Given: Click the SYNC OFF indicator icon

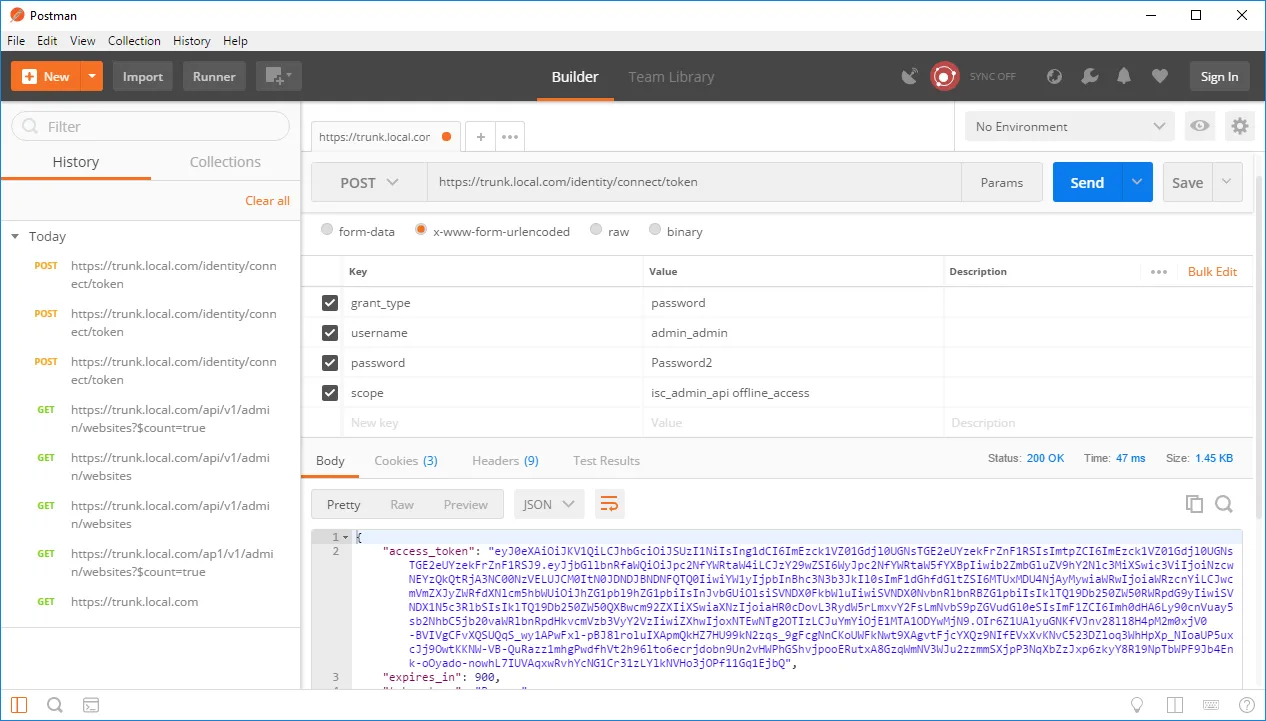Looking at the screenshot, I should [x=945, y=76].
